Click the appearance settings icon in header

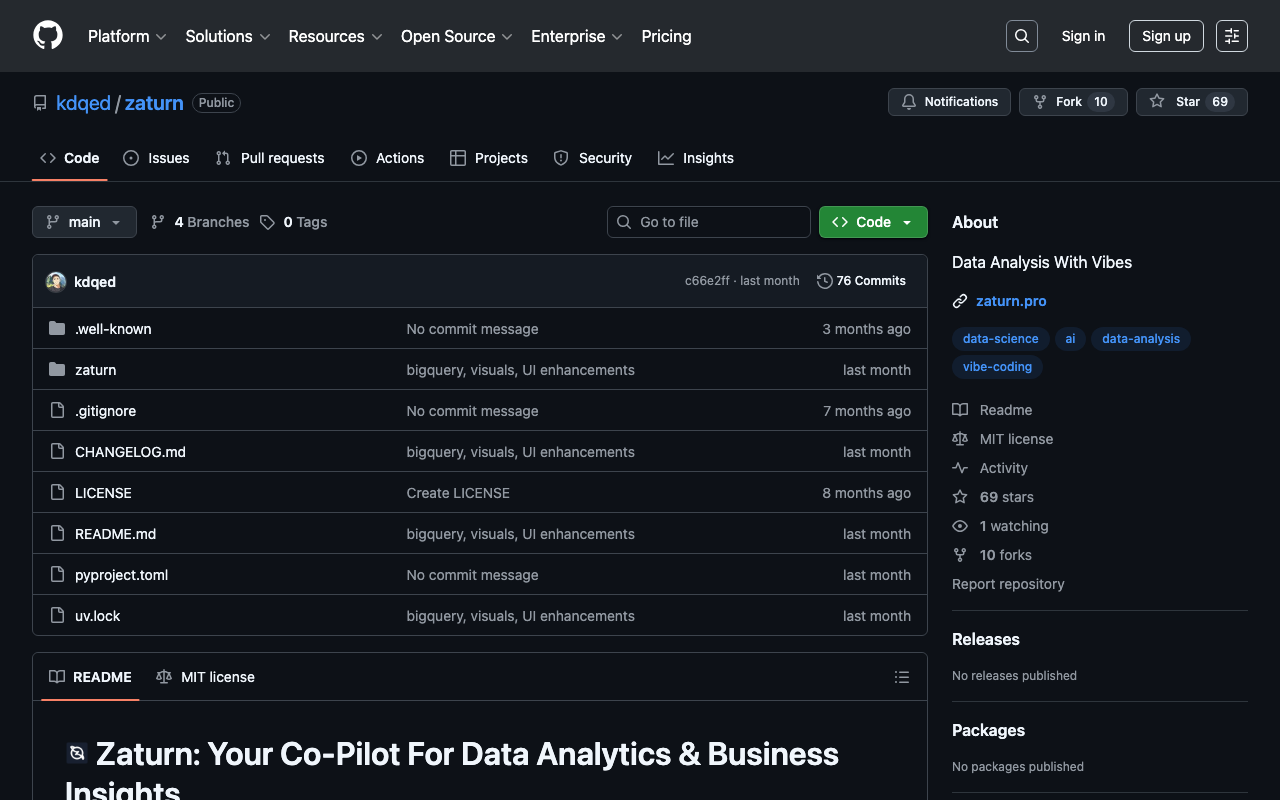coord(1231,36)
